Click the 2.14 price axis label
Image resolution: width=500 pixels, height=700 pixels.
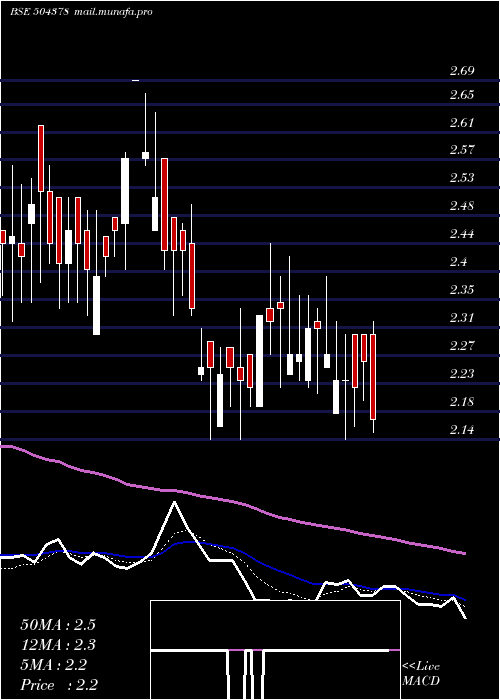(462, 430)
